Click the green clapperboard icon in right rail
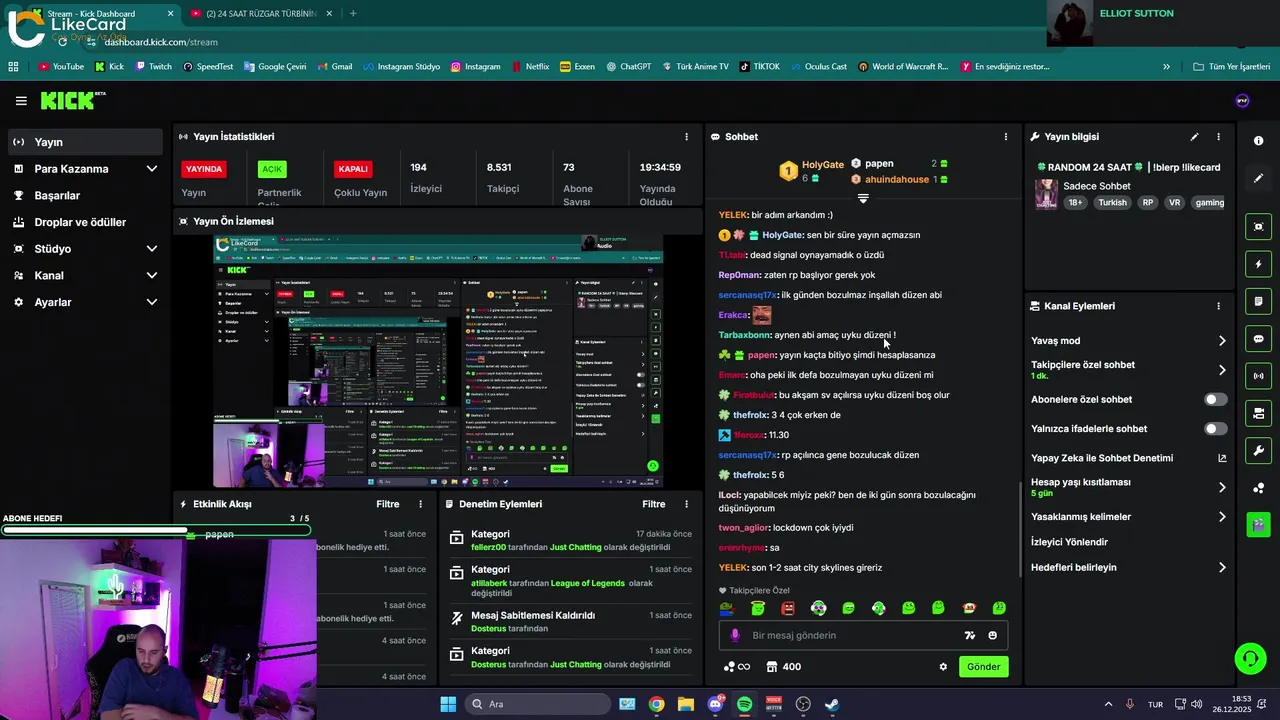The height and width of the screenshot is (720, 1280). [1258, 524]
